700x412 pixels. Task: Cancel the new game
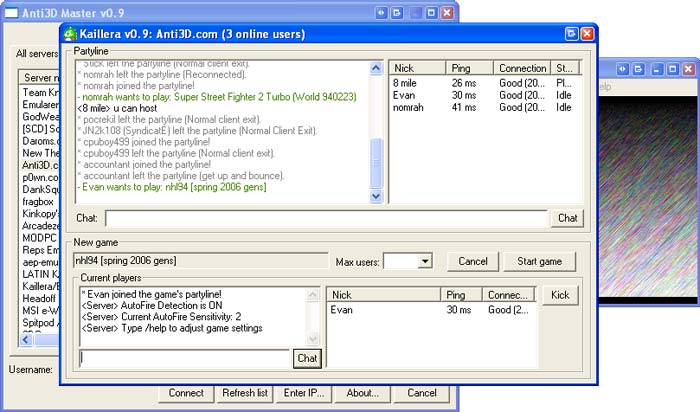coord(472,262)
